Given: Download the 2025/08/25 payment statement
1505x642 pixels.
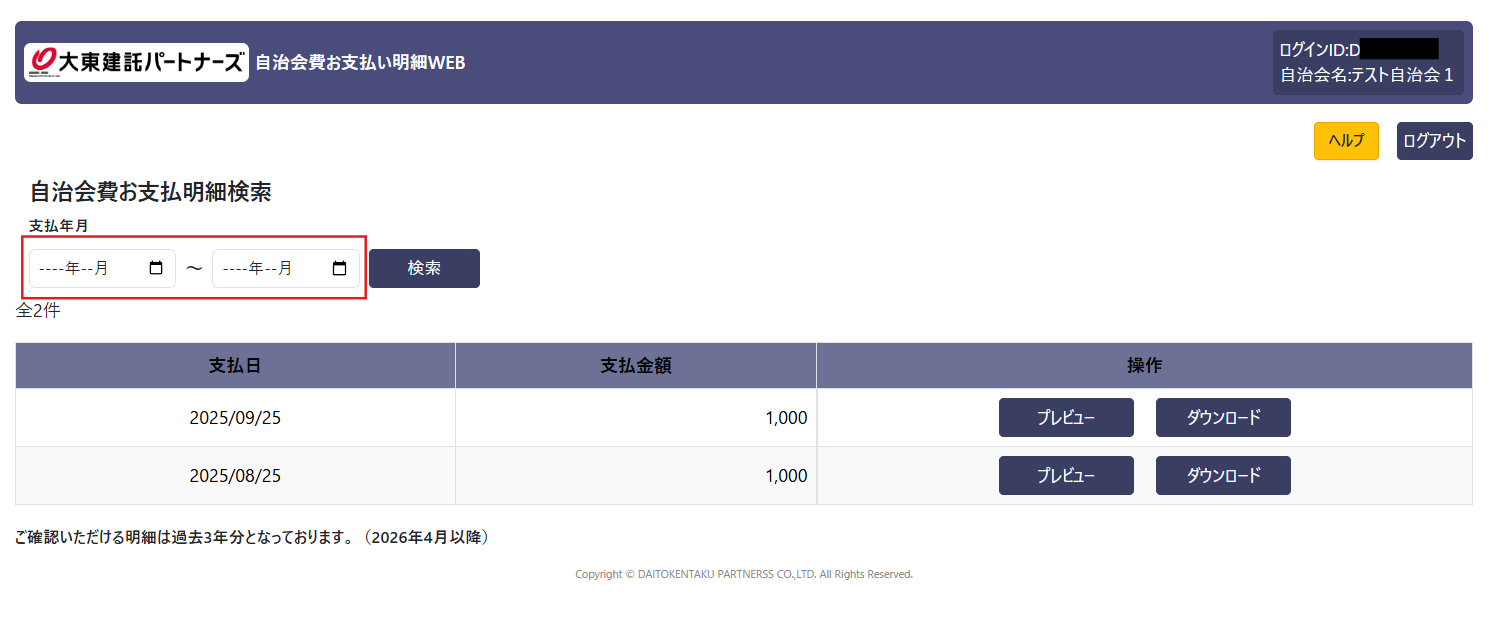Looking at the screenshot, I should [x=1222, y=476].
